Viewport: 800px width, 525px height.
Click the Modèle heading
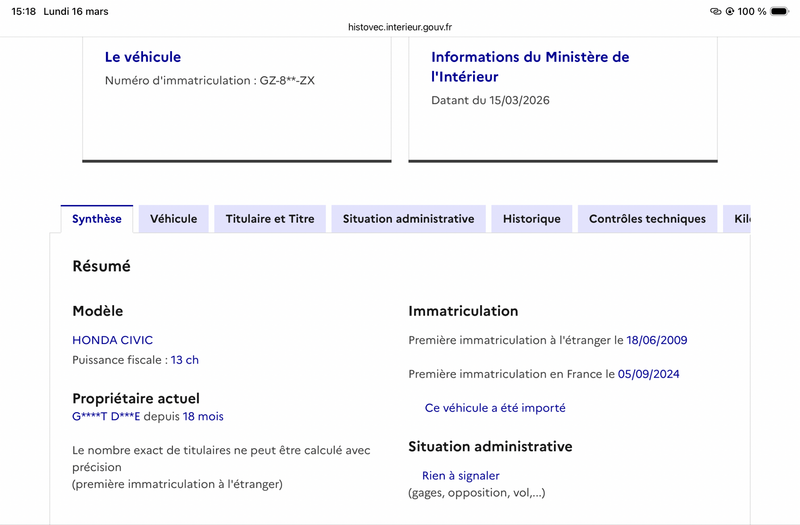(x=97, y=311)
